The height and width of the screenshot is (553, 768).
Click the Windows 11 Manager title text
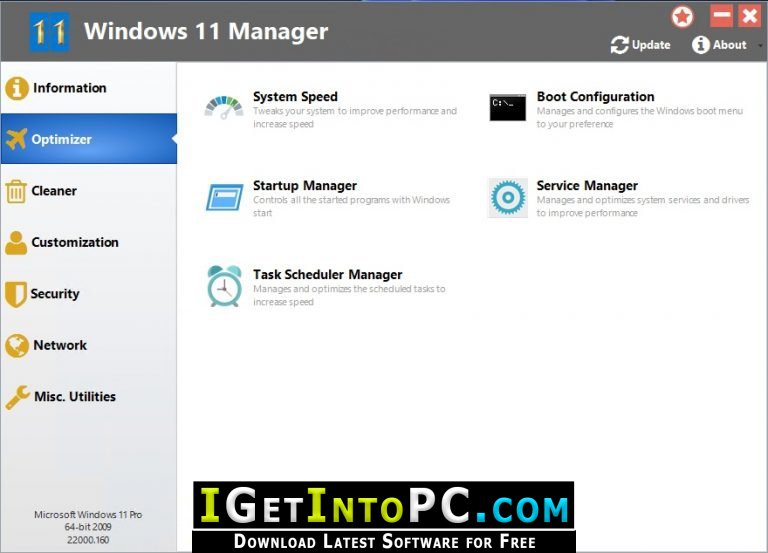206,32
